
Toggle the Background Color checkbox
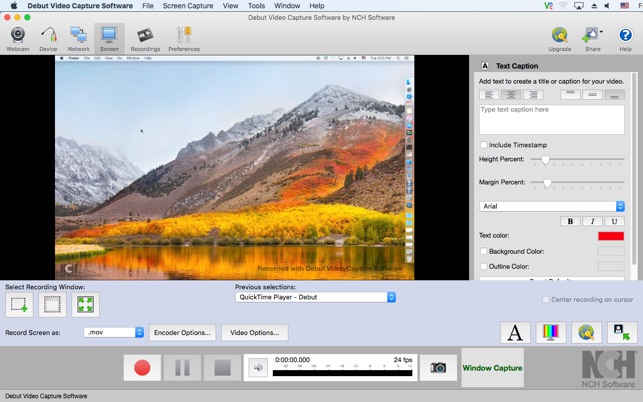(484, 251)
